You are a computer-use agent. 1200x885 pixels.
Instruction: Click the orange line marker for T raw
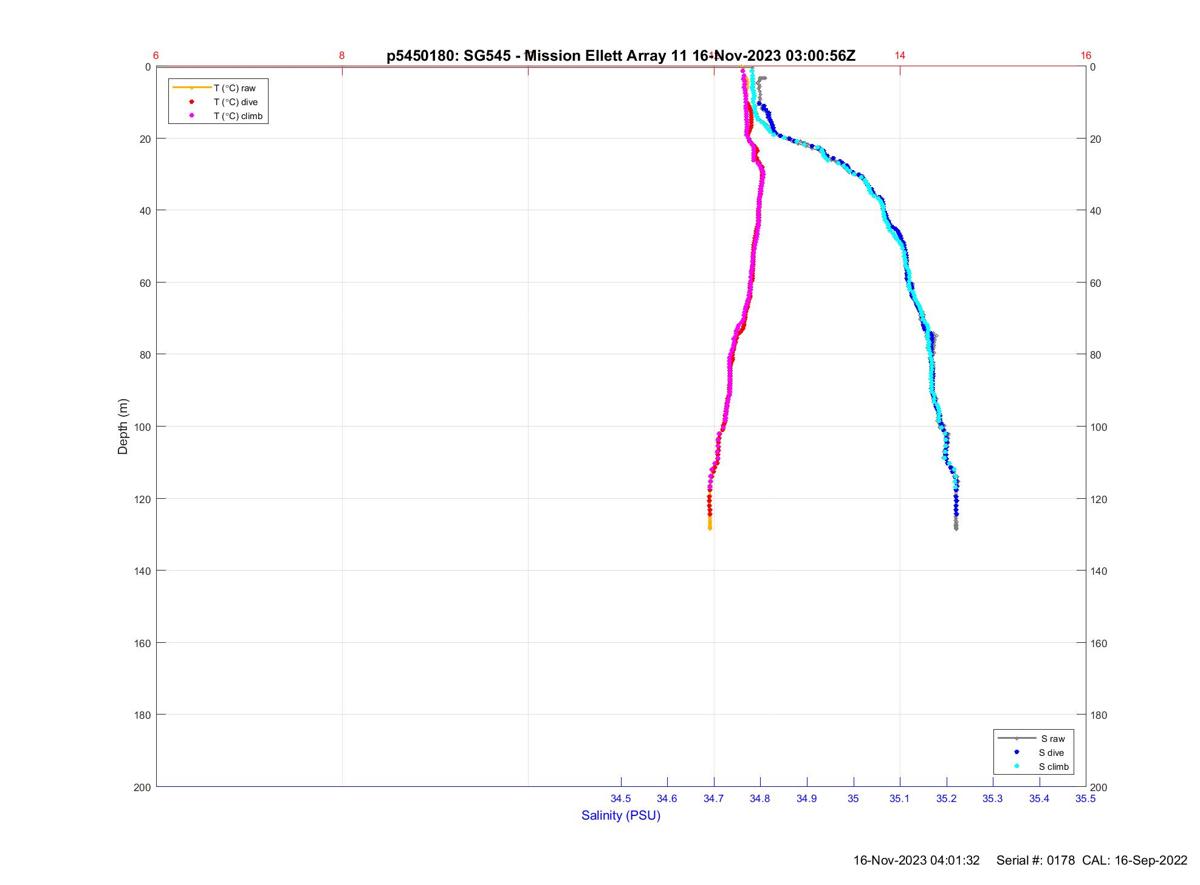click(191, 88)
